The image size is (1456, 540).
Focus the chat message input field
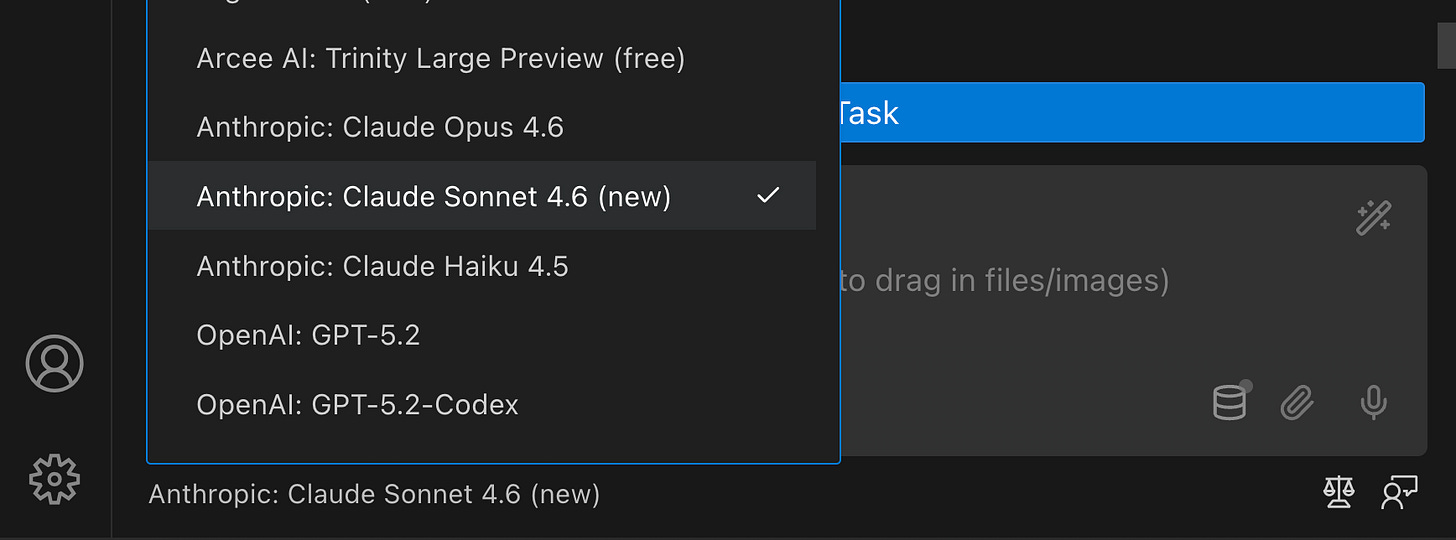[x=1050, y=281]
